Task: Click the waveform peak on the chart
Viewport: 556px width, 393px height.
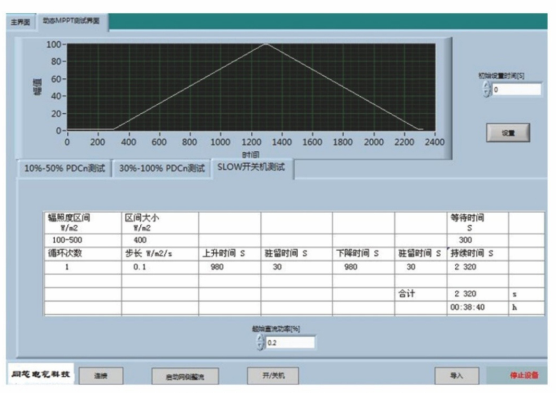Action: (x=266, y=44)
